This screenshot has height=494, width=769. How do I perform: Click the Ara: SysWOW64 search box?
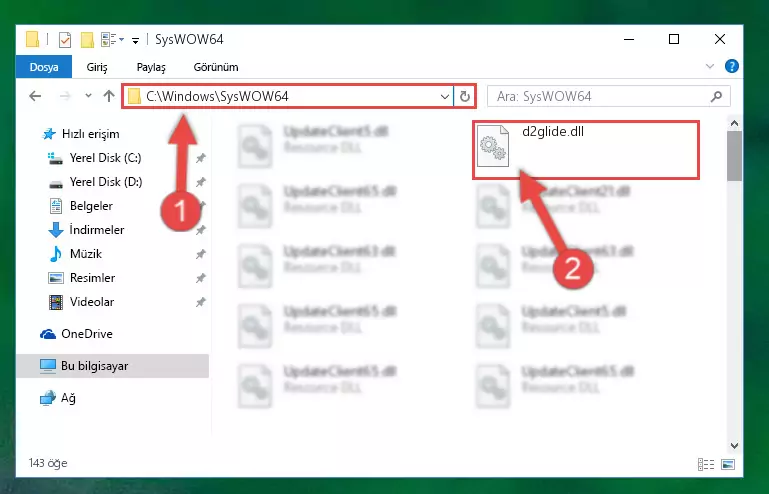pos(609,96)
